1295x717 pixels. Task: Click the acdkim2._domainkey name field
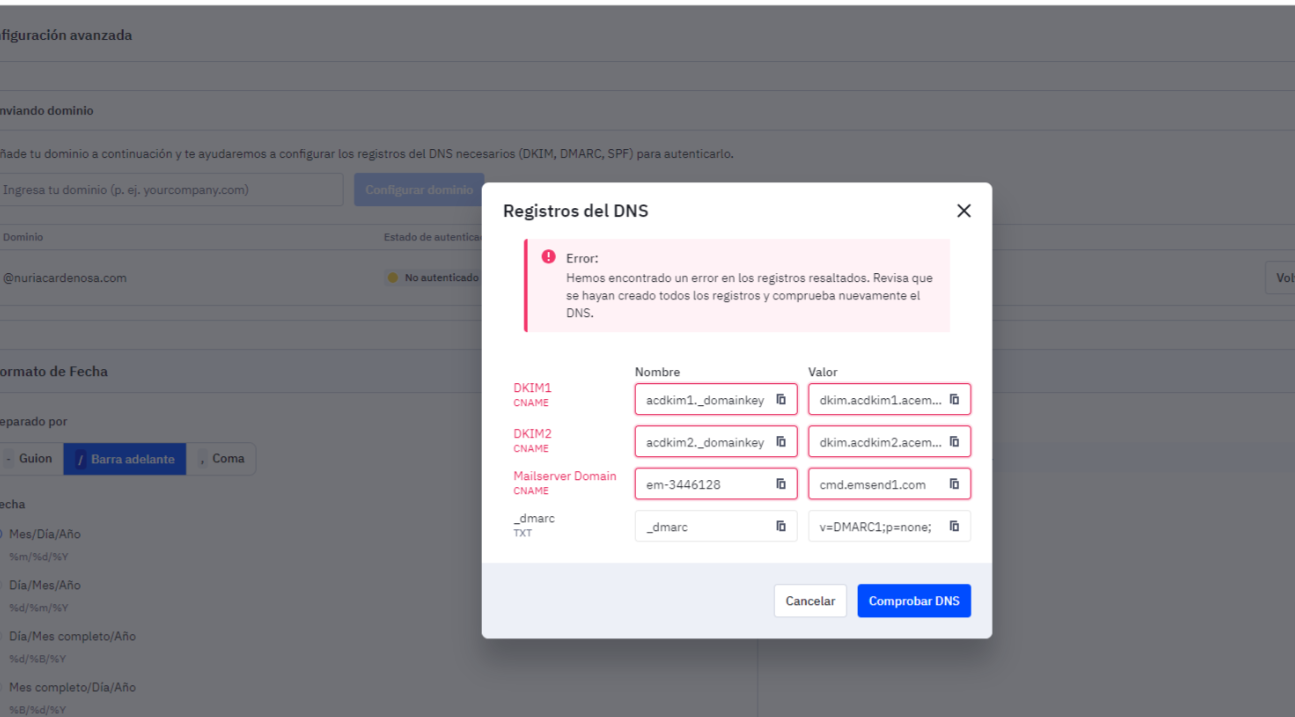point(716,441)
